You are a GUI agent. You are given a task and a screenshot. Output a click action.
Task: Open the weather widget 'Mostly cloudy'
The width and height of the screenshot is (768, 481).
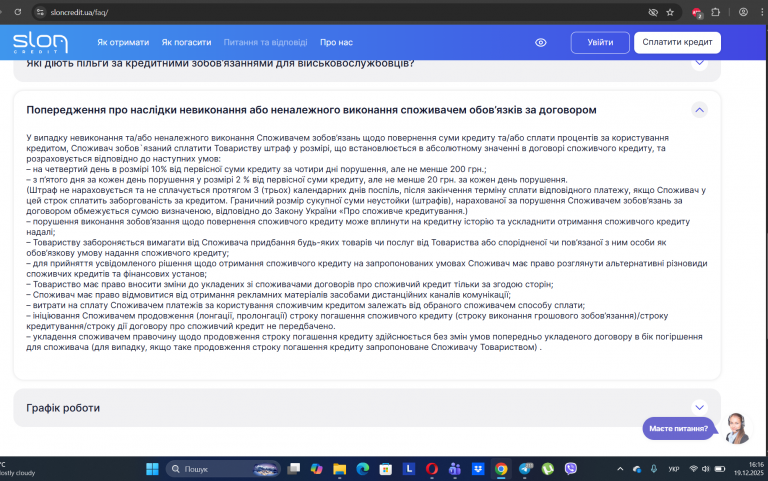pos(18,469)
